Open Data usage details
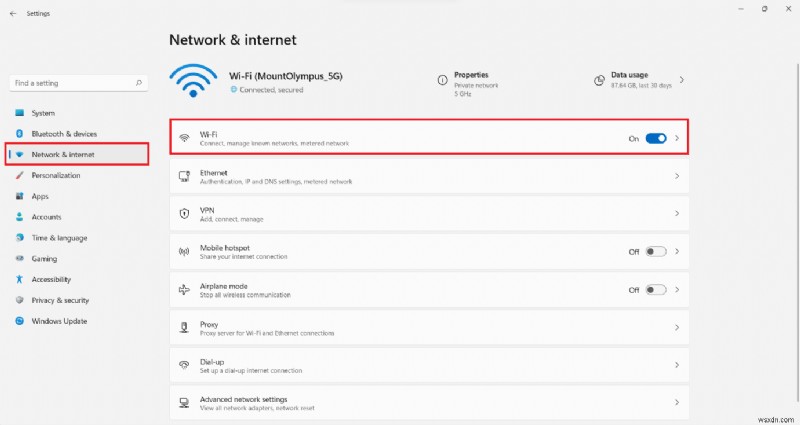Image resolution: width=800 pixels, height=425 pixels. click(640, 81)
